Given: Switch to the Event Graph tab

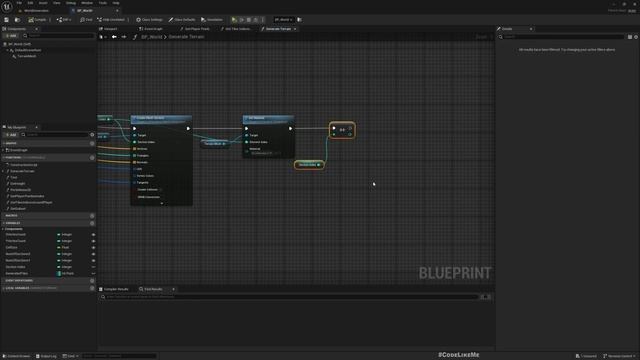Looking at the screenshot, I should pyautogui.click(x=151, y=29).
